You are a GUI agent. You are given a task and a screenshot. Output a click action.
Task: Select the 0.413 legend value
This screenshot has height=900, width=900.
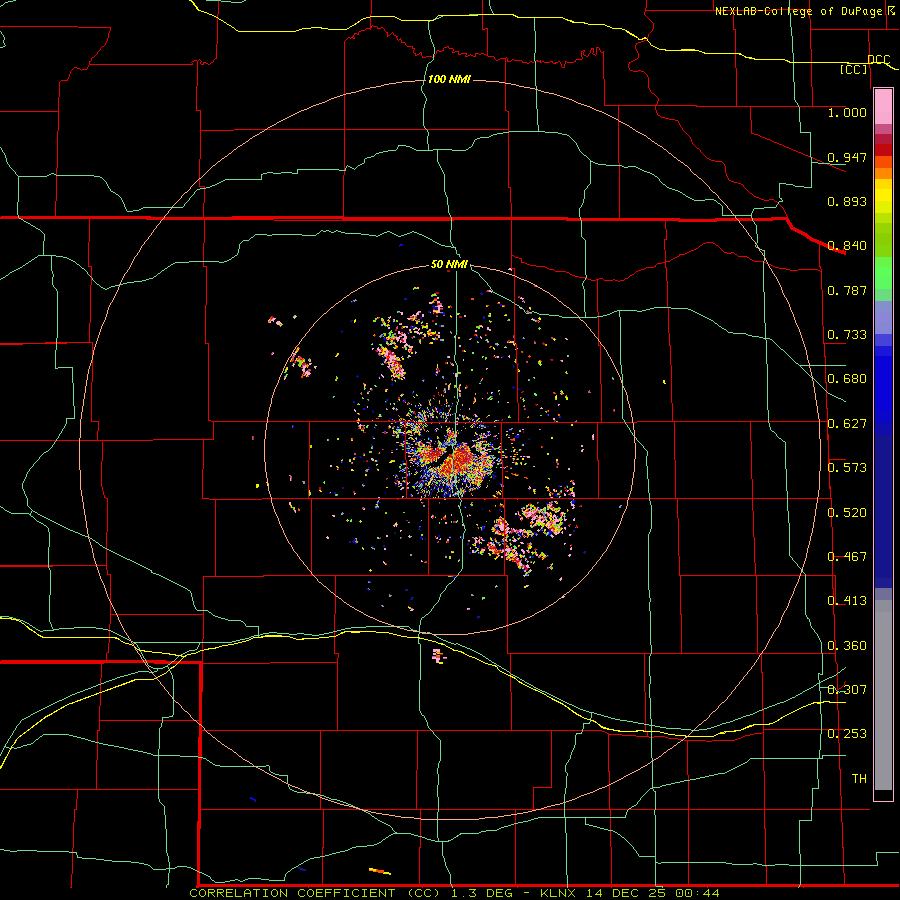(847, 601)
